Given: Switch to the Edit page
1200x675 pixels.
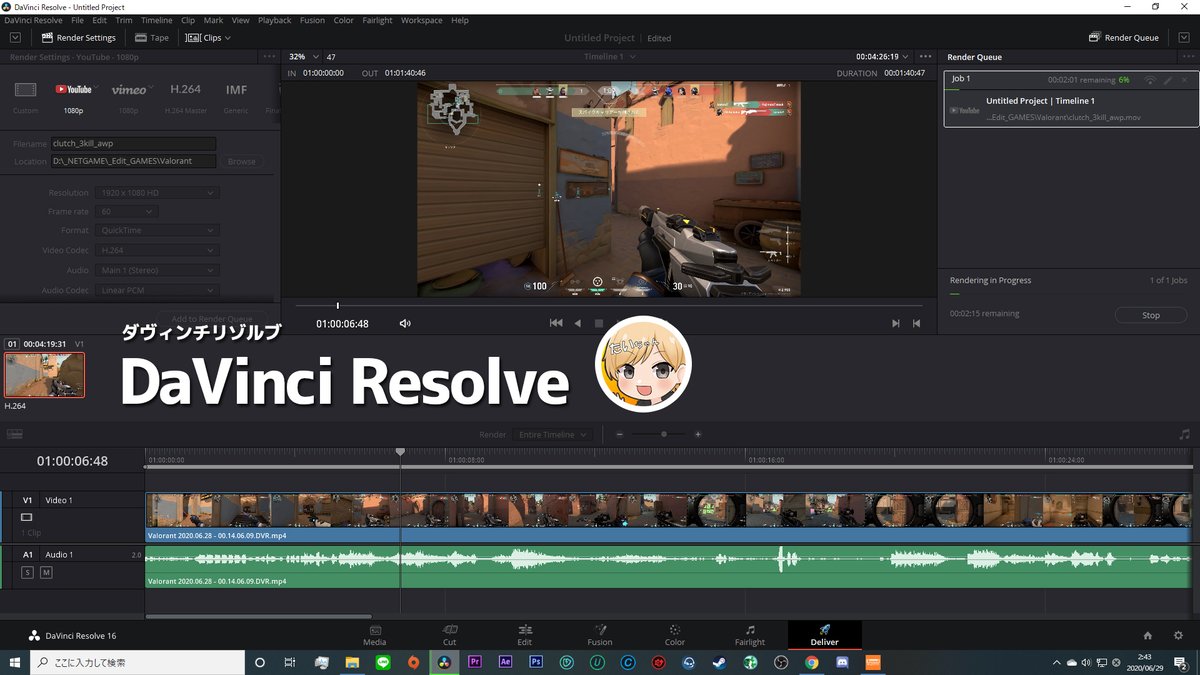Looking at the screenshot, I should (x=525, y=635).
